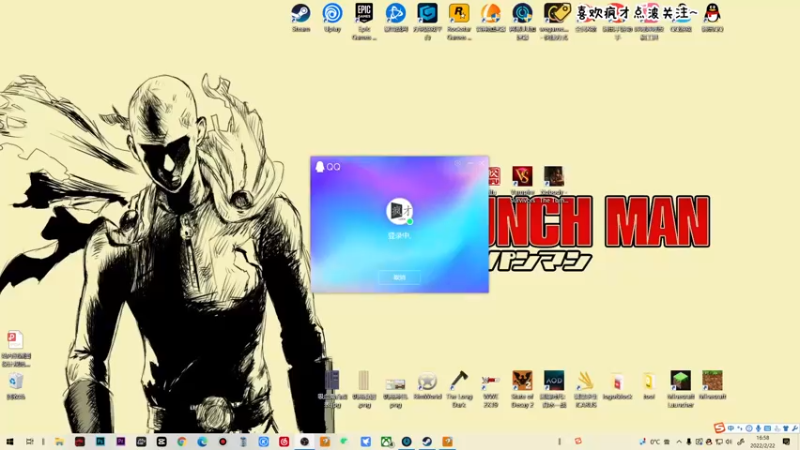Open the Steam desktop shortcut
Viewport: 800px width, 450px height.
pyautogui.click(x=301, y=17)
